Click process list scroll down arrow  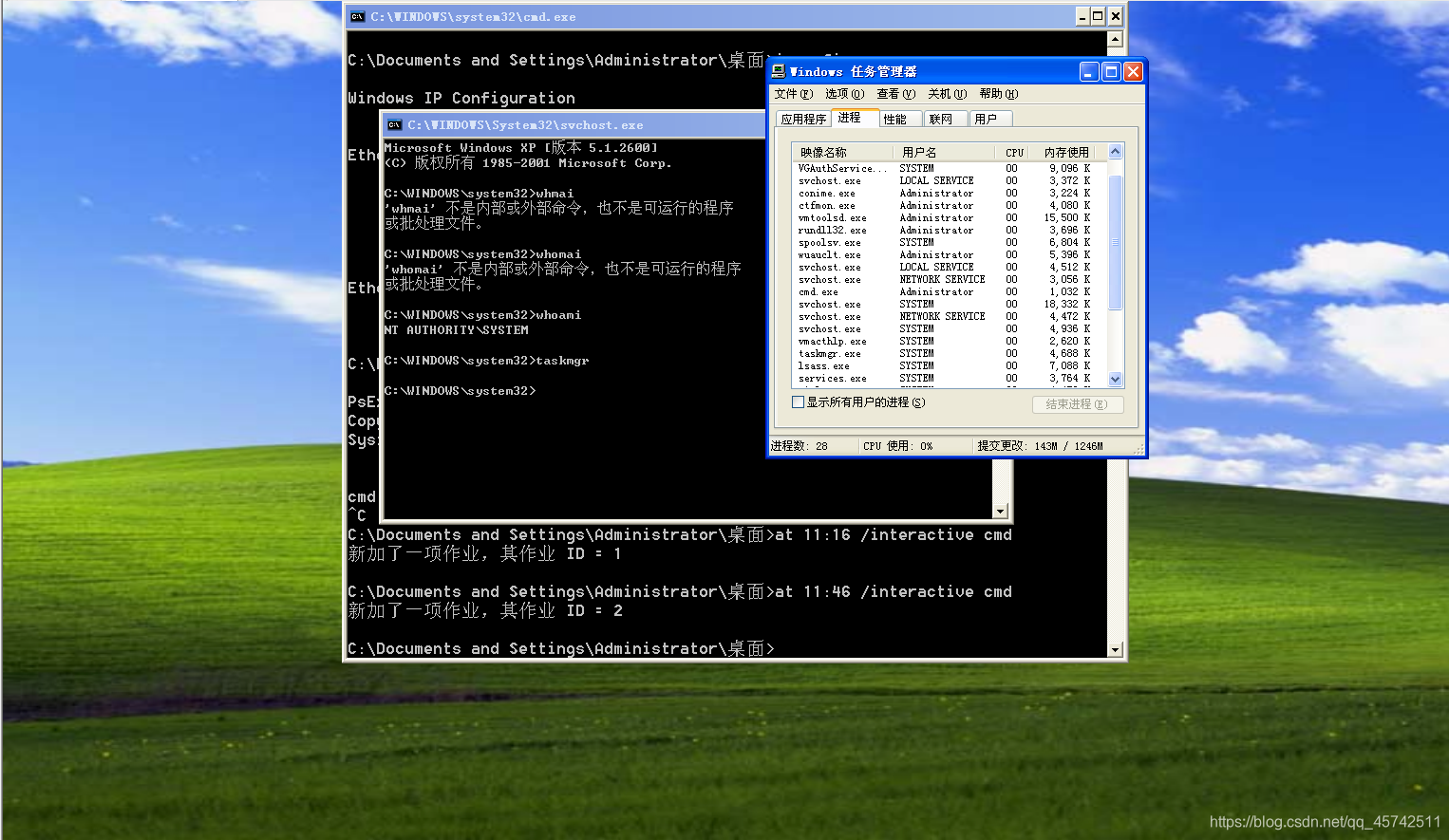coord(1116,379)
